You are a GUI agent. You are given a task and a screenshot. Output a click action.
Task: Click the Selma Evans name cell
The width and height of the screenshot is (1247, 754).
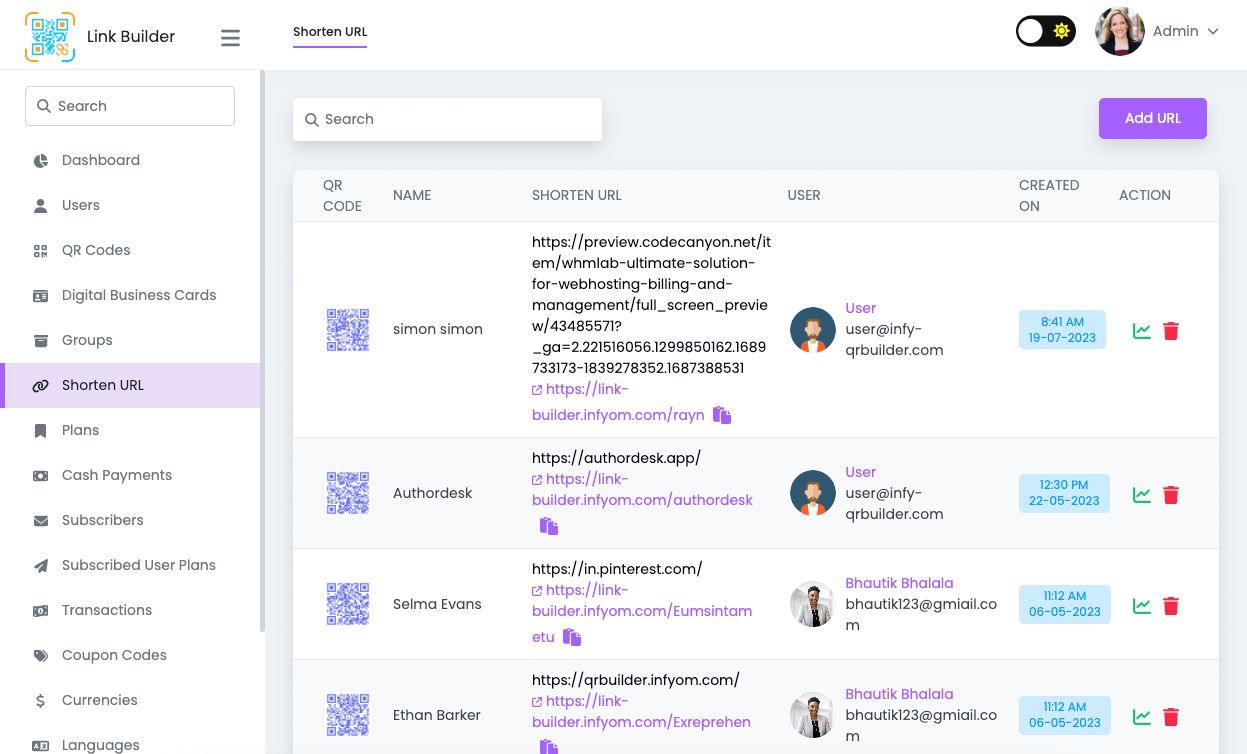click(437, 604)
